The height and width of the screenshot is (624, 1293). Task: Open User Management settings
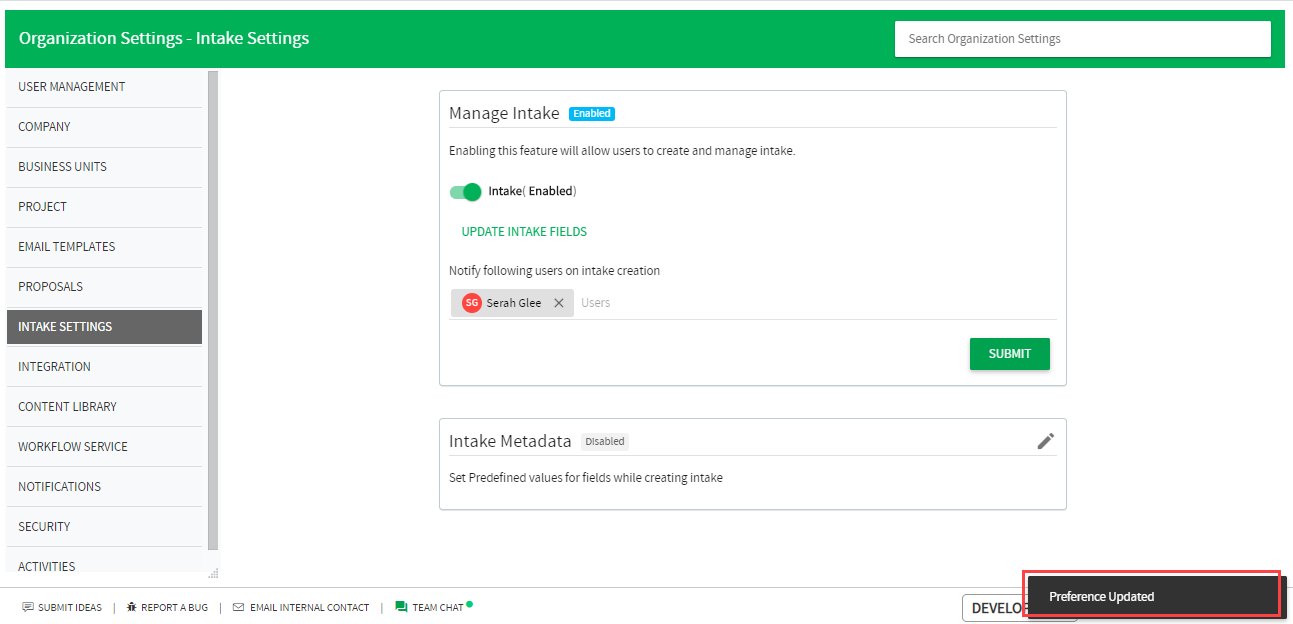(x=104, y=87)
